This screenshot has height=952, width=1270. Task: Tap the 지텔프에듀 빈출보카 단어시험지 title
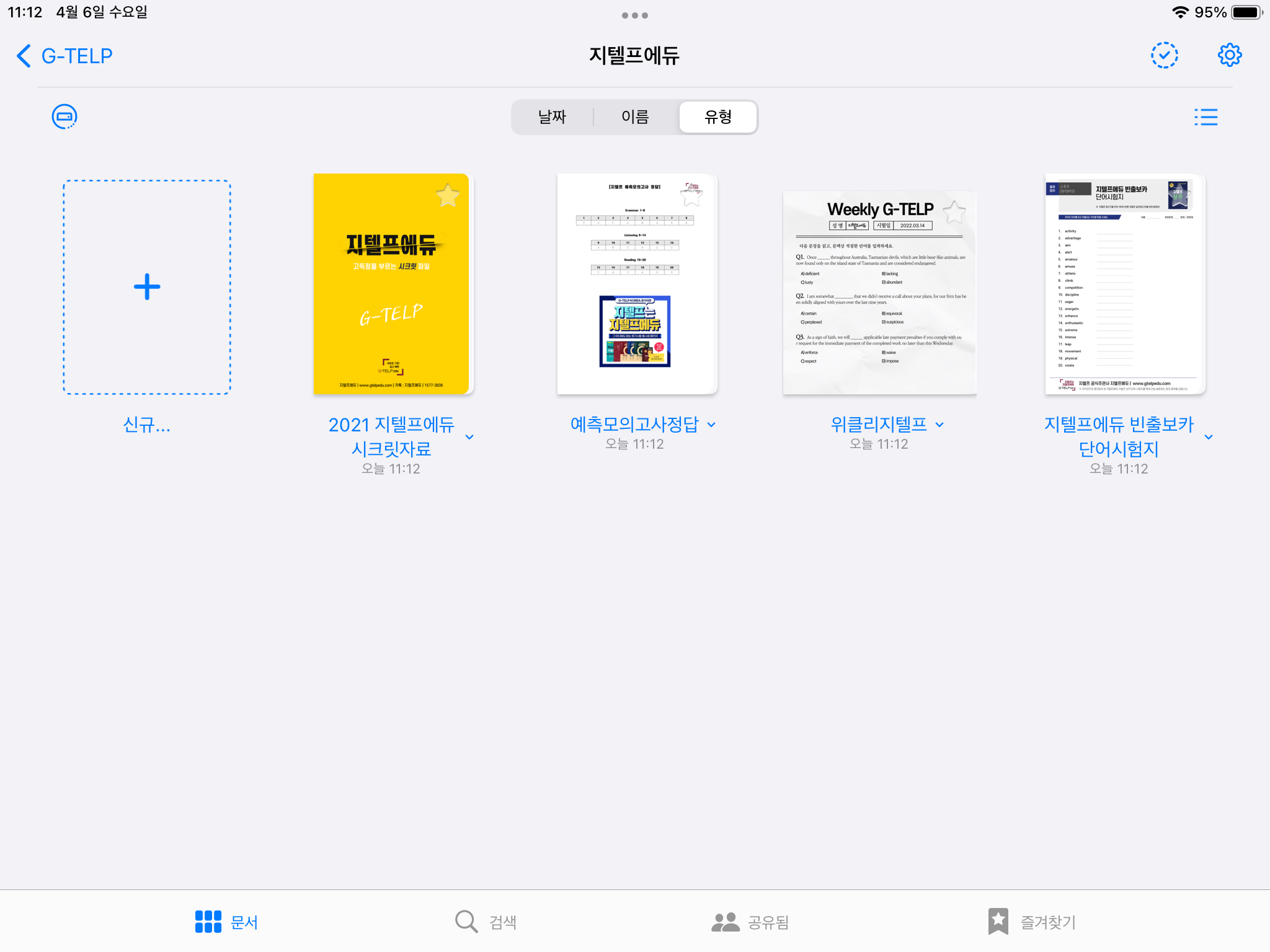tap(1119, 436)
